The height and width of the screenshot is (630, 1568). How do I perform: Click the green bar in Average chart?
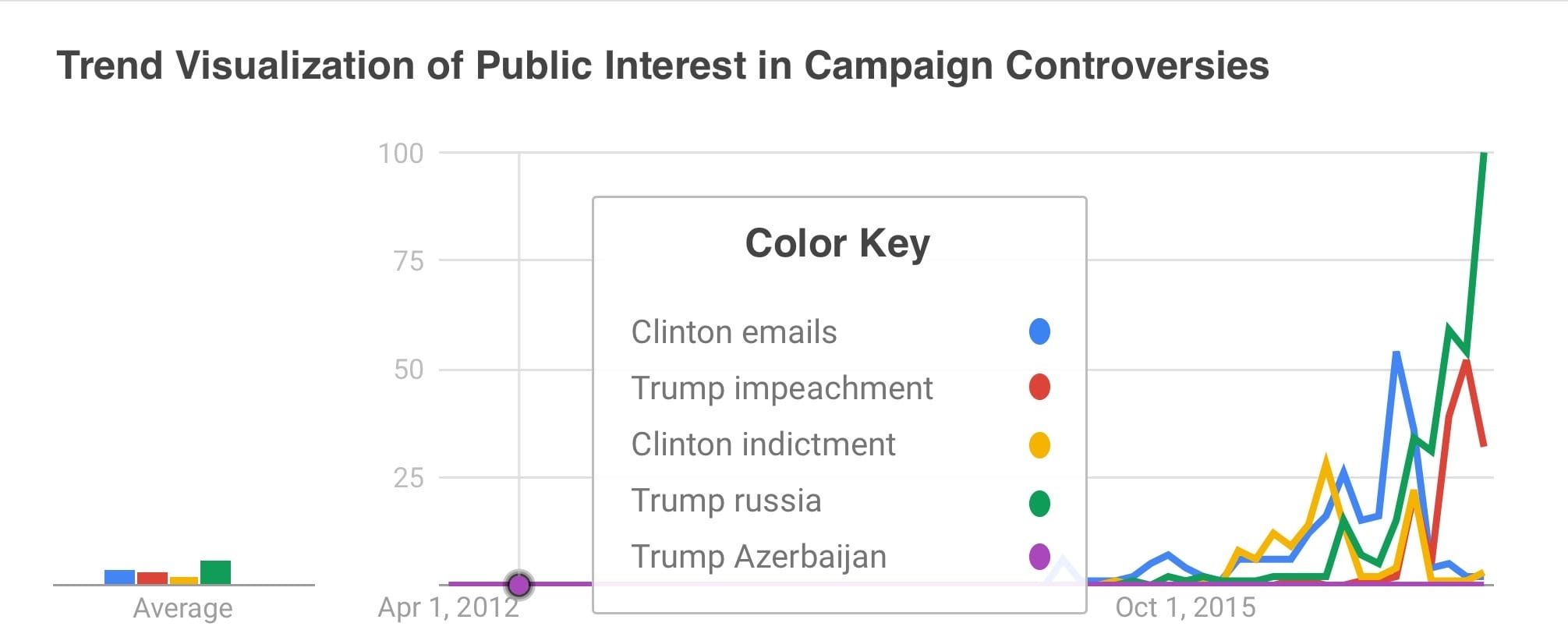215,572
